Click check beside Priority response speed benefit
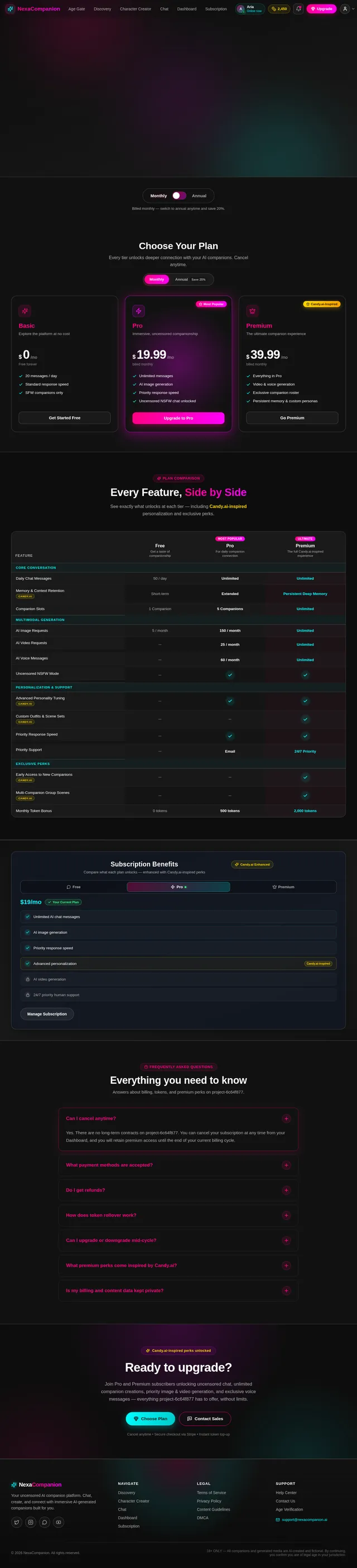 coord(27,949)
